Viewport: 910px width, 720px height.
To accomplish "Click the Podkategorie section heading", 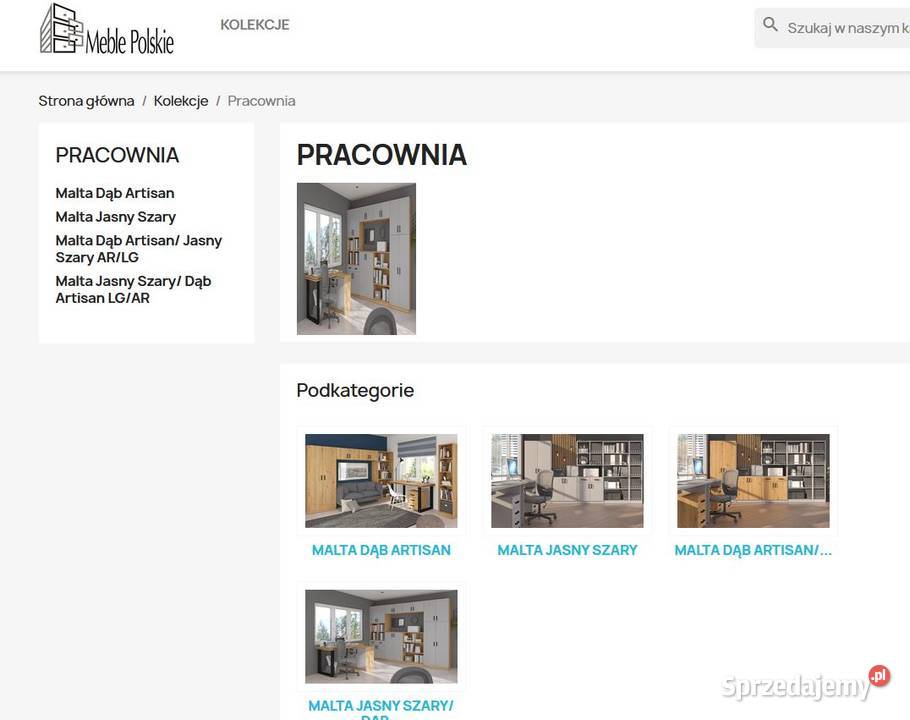I will [x=355, y=390].
